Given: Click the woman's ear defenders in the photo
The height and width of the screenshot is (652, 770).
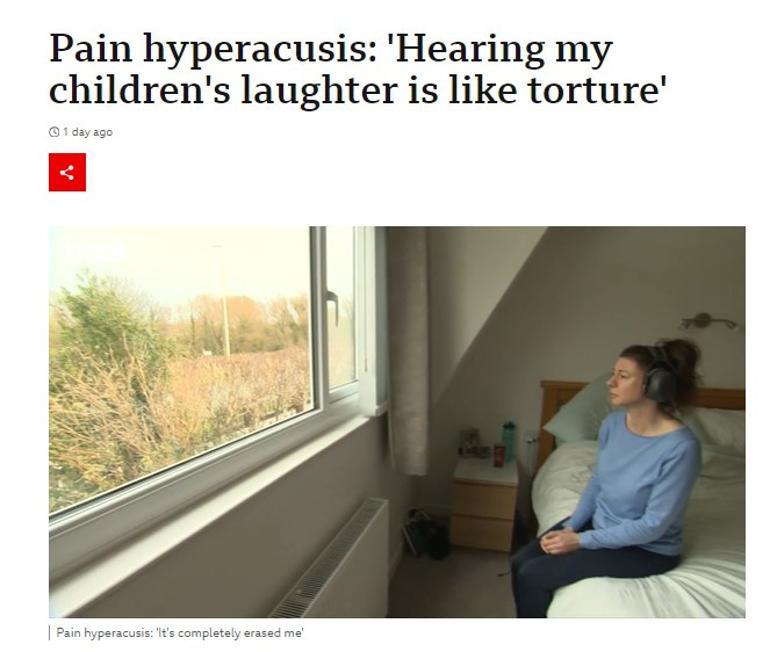Looking at the screenshot, I should (x=660, y=377).
